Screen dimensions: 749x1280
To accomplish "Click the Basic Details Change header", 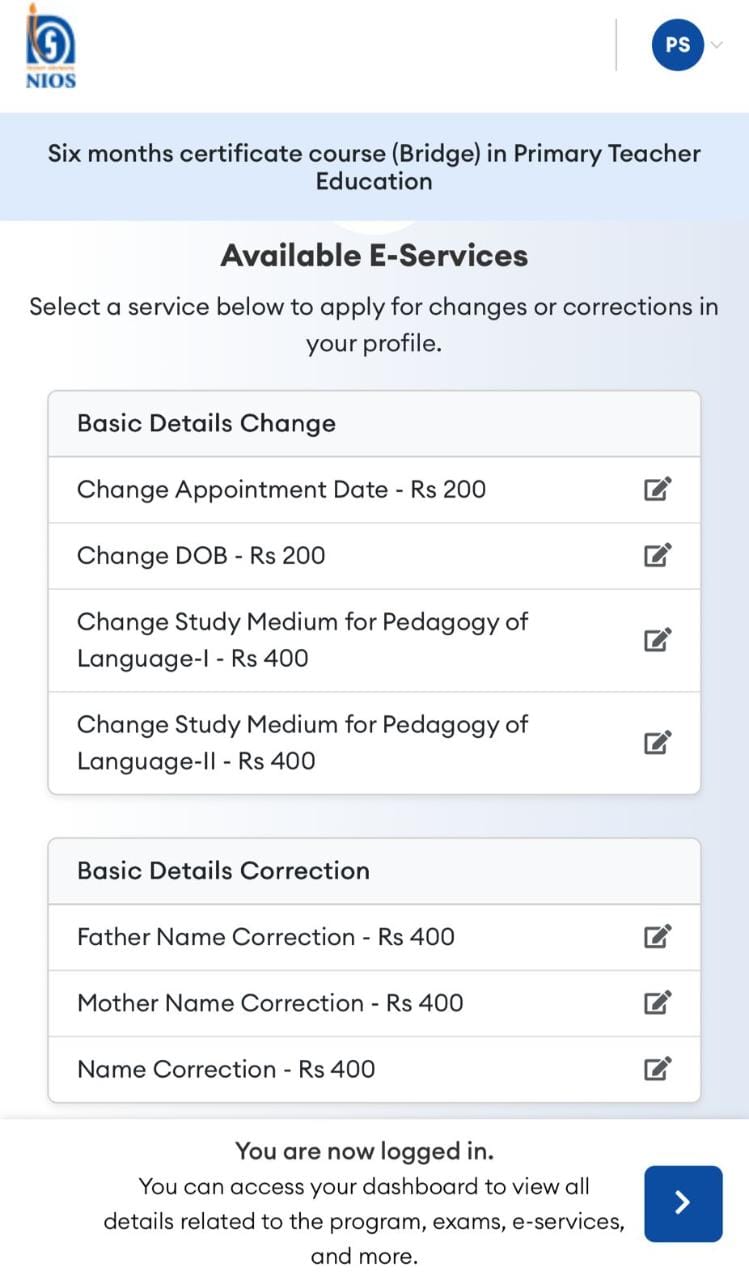I will 206,423.
